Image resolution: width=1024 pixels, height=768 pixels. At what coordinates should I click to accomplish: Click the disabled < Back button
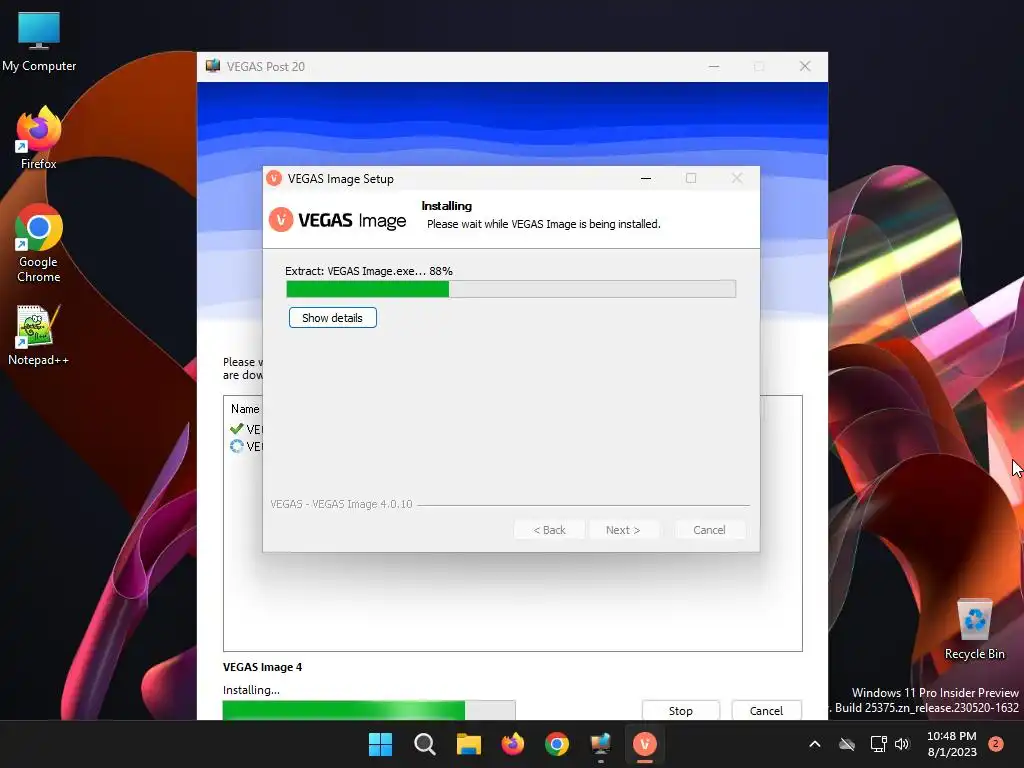pos(549,530)
